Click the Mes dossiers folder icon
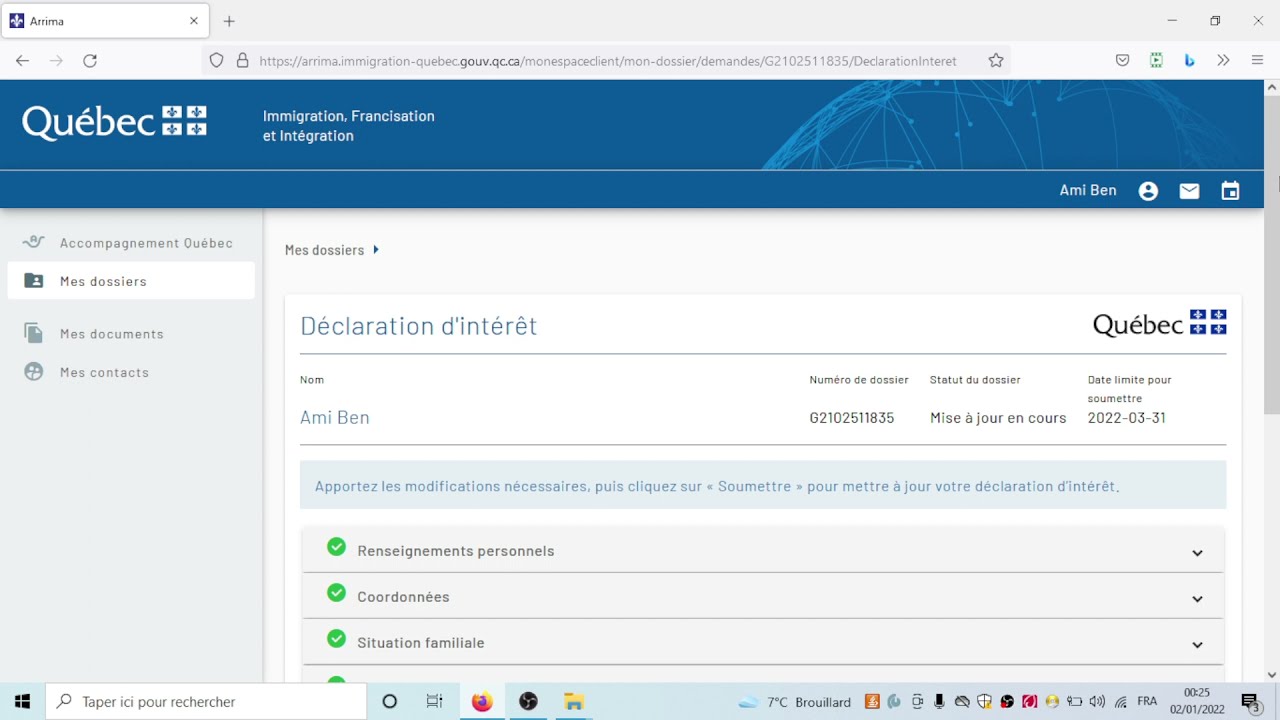The height and width of the screenshot is (720, 1280). (x=34, y=281)
